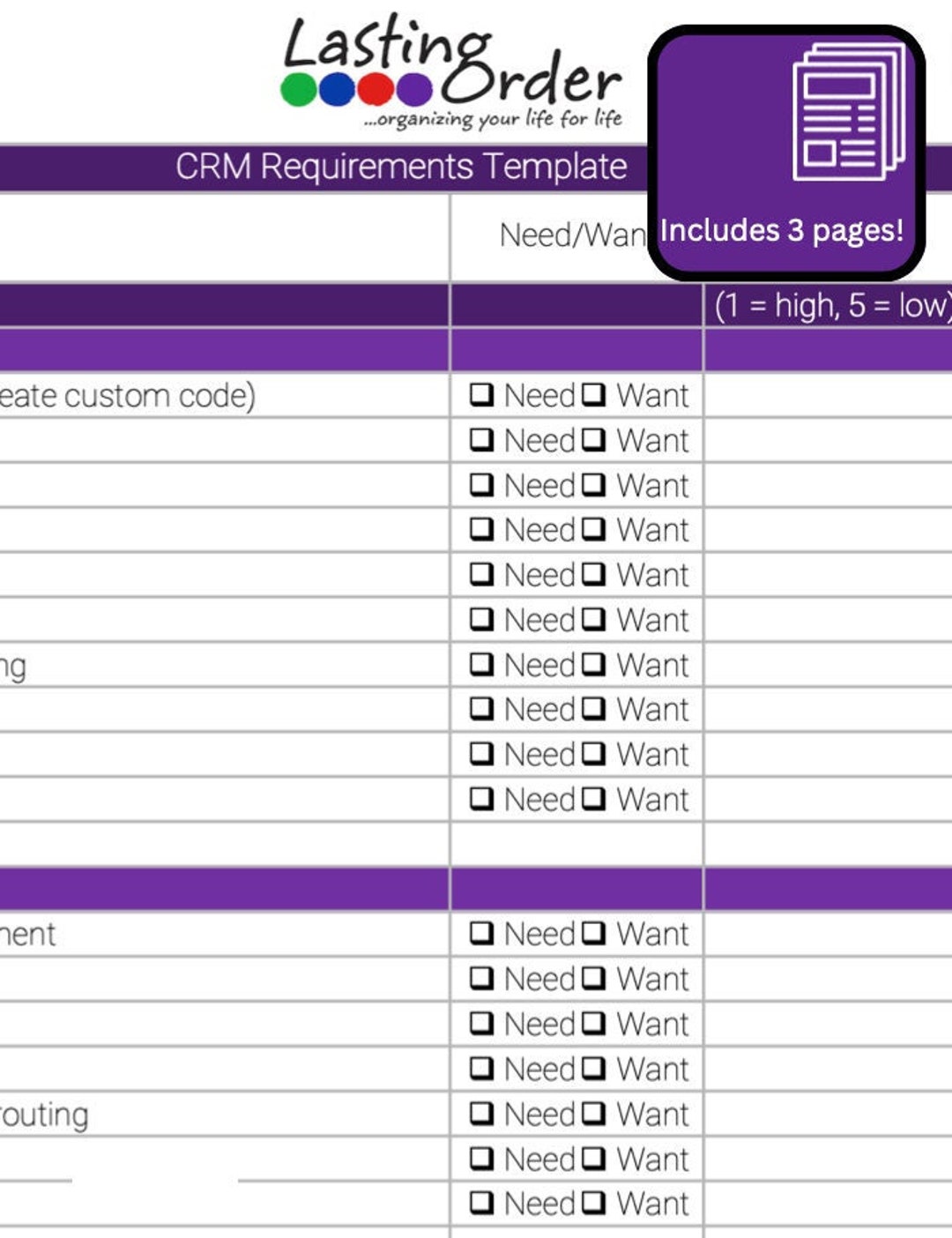Click the 'Lasting Order' logo text
This screenshot has width=952, height=1238.
pyautogui.click(x=452, y=58)
